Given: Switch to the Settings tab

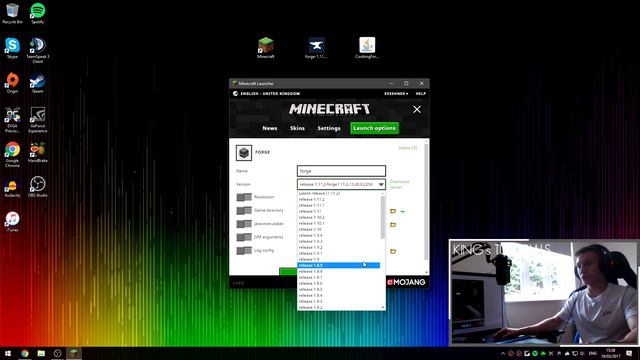Looking at the screenshot, I should [x=329, y=128].
